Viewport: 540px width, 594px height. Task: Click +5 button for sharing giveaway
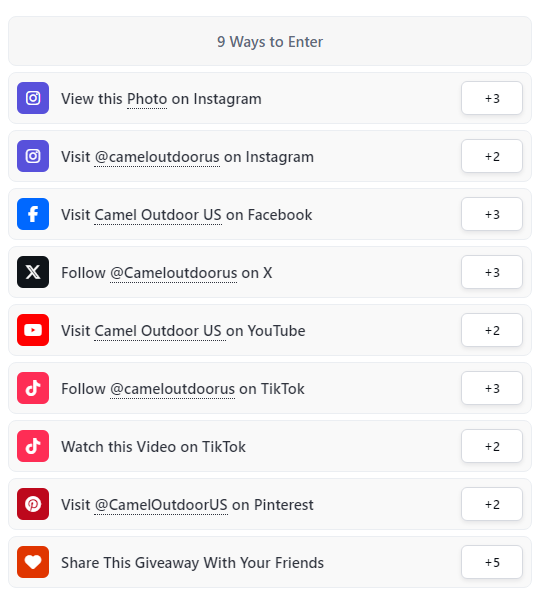(x=492, y=562)
